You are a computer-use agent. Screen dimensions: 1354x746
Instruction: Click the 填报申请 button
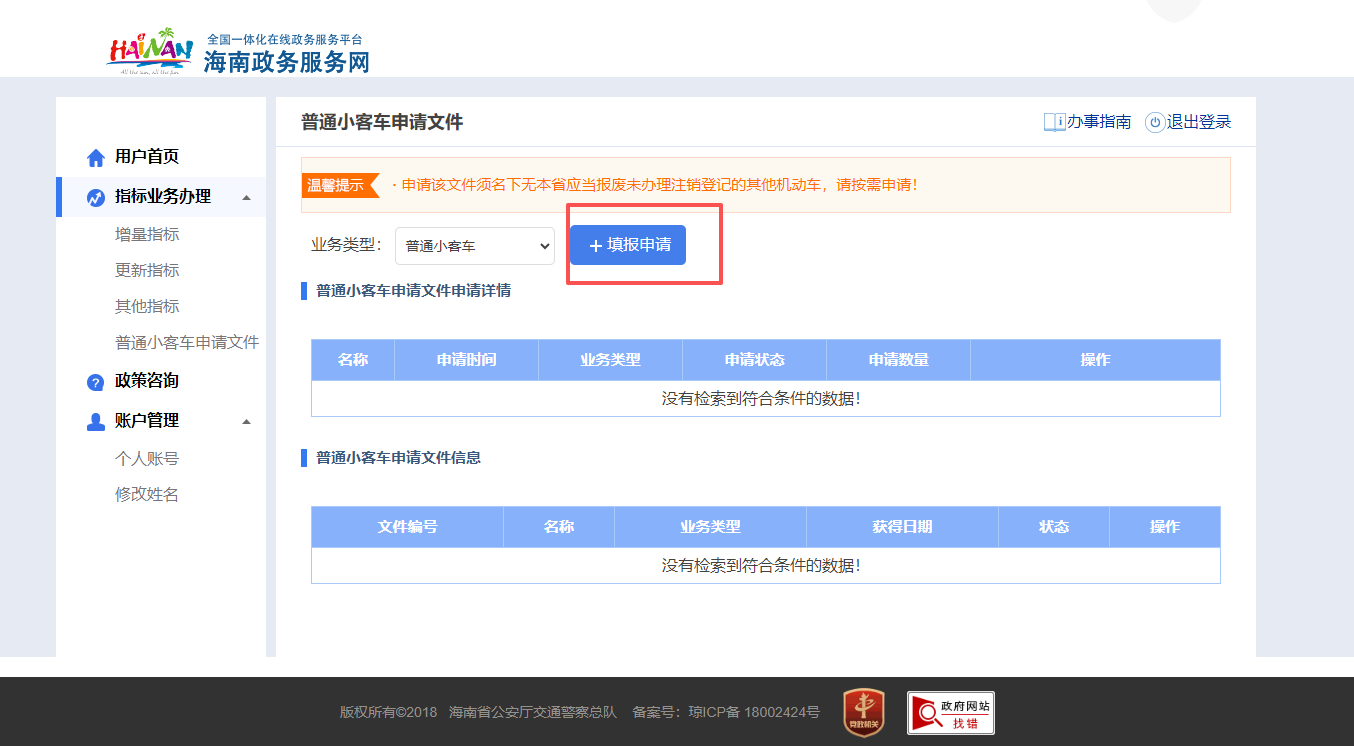click(627, 245)
